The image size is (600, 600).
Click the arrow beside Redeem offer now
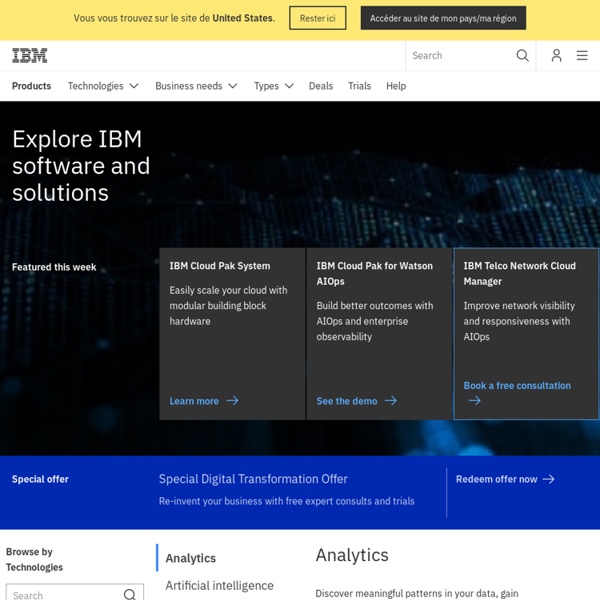[549, 479]
